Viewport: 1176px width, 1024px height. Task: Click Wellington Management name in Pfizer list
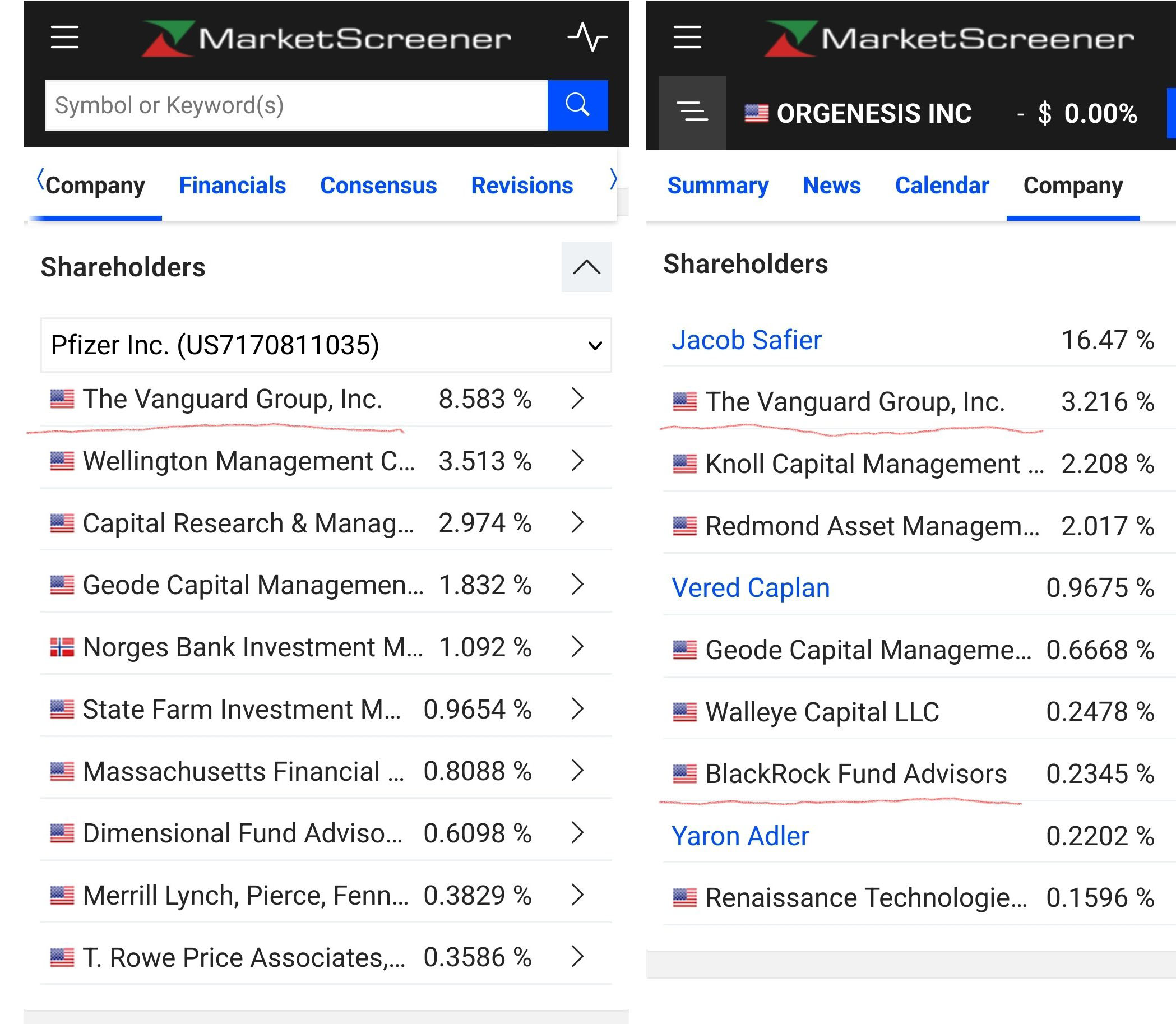248,461
